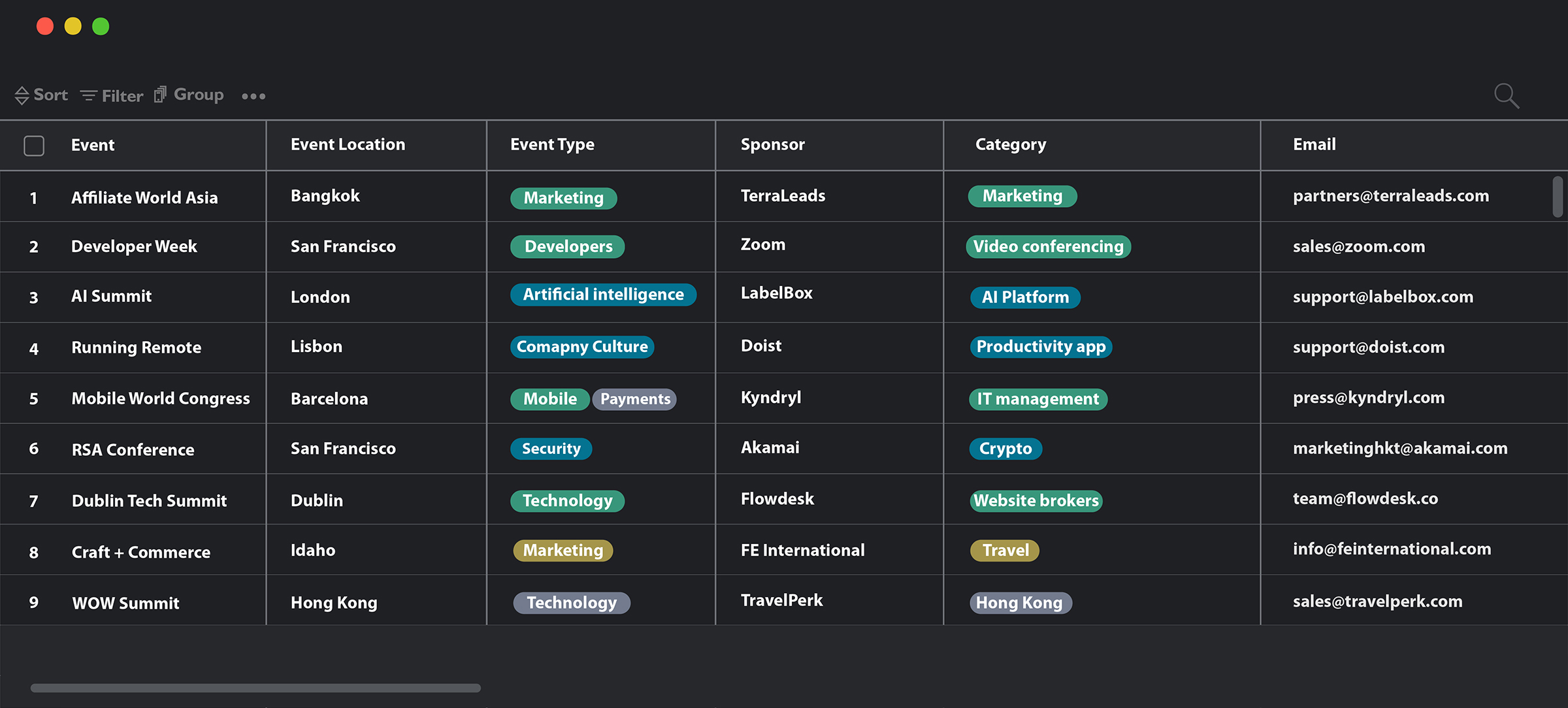Click the Sponsor column header
This screenshot has height=708, width=1568.
[x=772, y=144]
